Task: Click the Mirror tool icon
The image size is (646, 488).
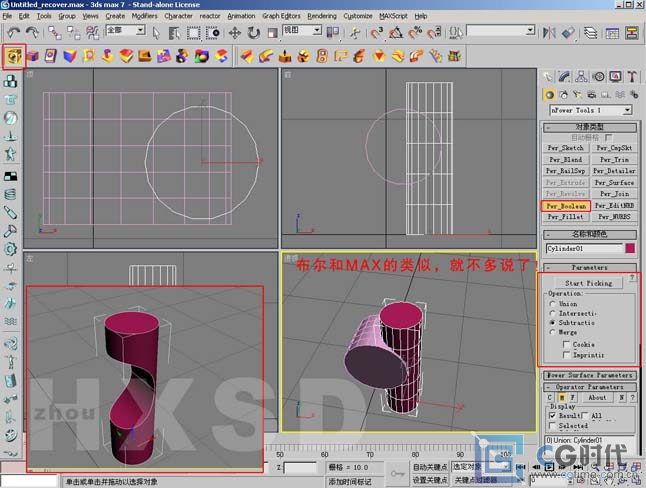Action: click(549, 33)
